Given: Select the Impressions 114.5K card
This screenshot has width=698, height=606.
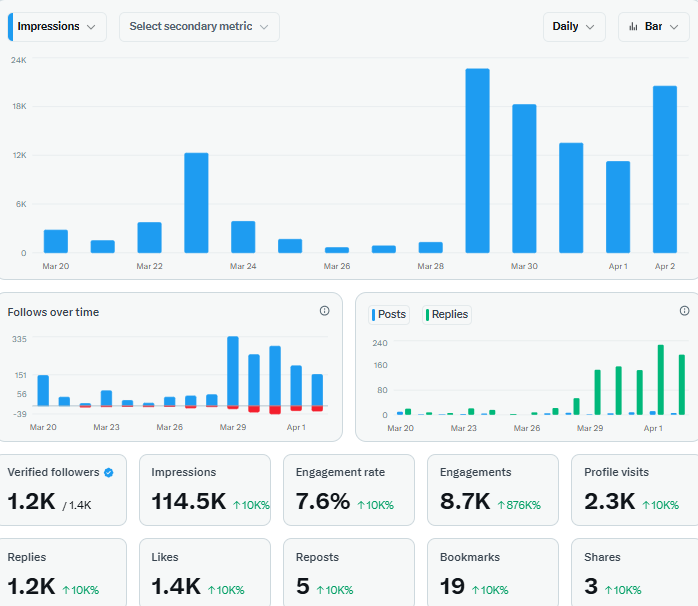Looking at the screenshot, I should (x=205, y=490).
